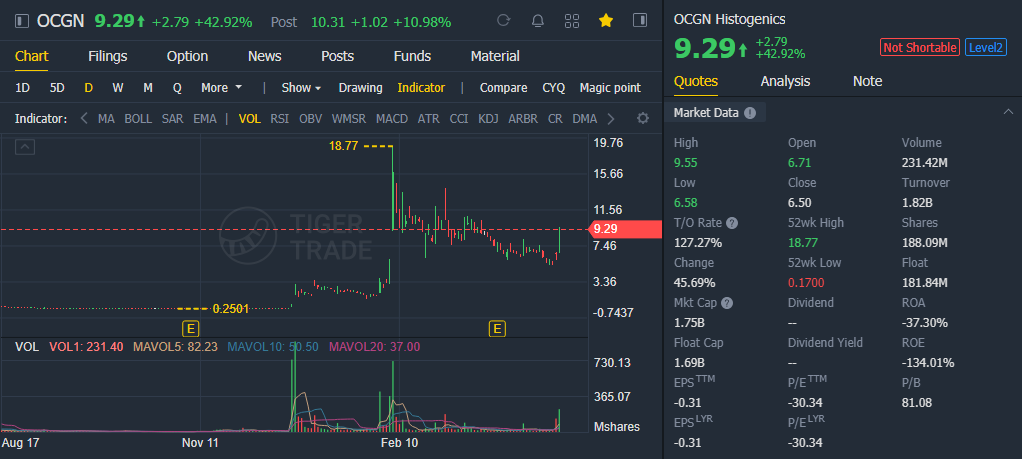The image size is (1022, 459).
Task: Click the 18.77 high price marker
Action: click(343, 146)
